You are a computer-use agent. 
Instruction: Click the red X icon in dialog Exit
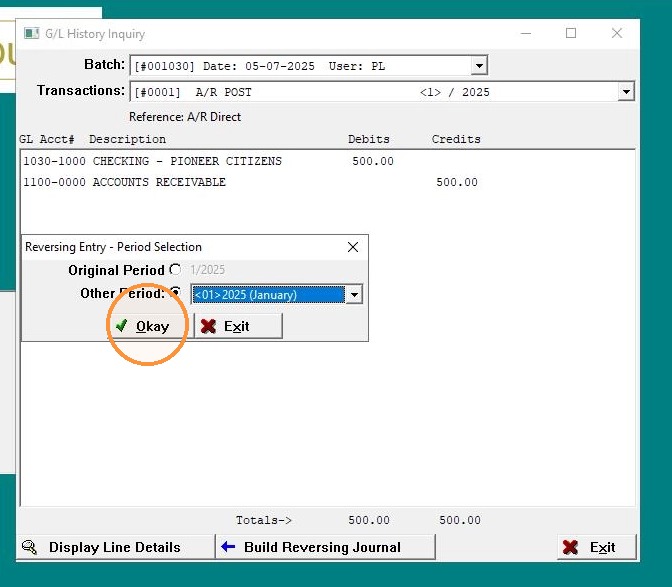208,326
